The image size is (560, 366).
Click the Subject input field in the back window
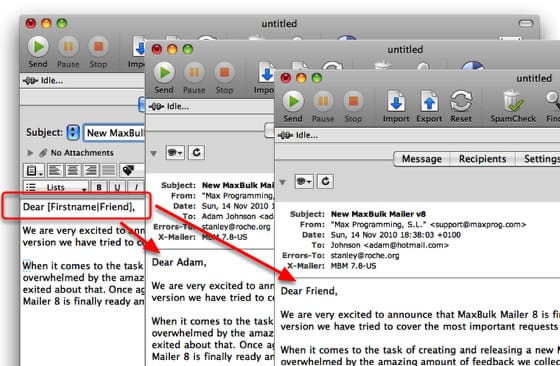point(114,133)
